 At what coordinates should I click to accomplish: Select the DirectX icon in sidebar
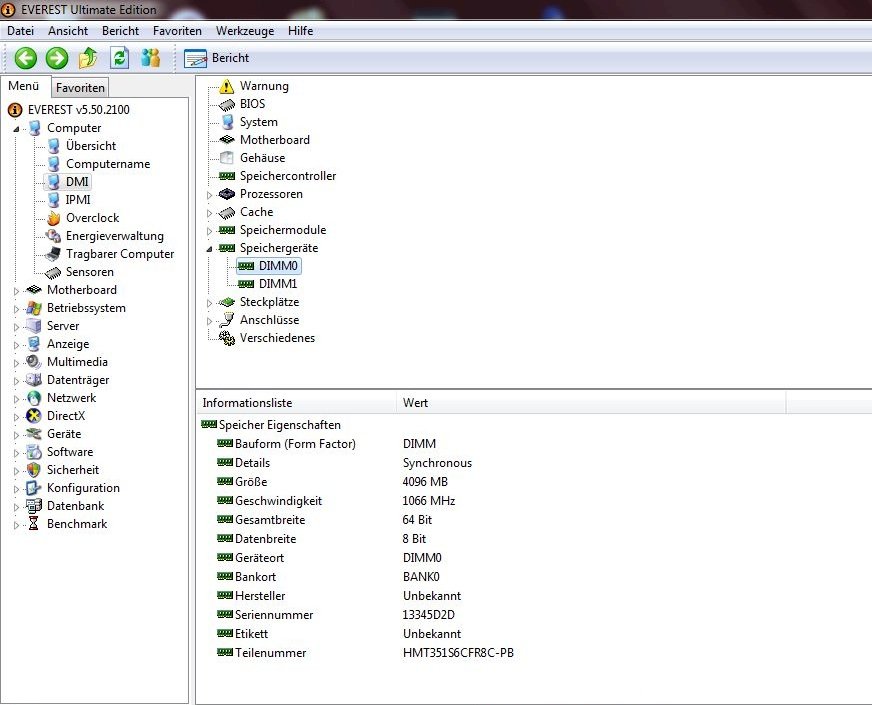click(x=35, y=416)
